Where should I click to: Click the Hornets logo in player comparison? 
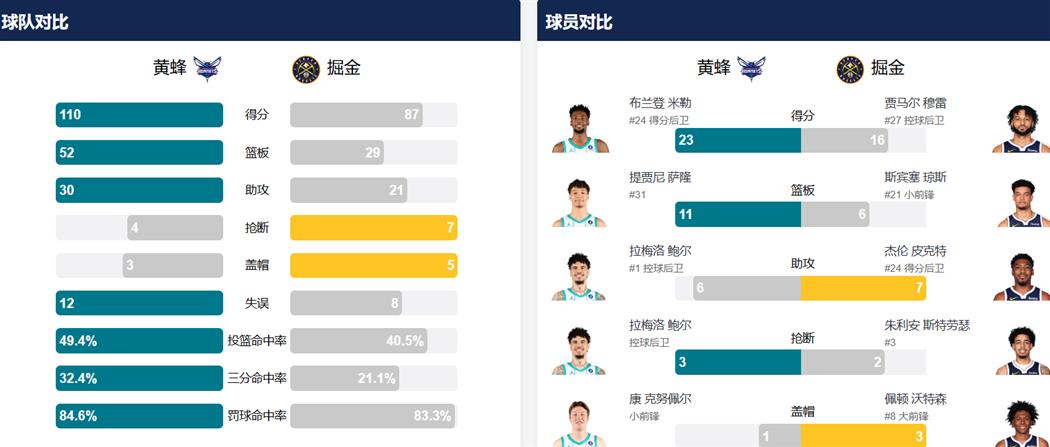pyautogui.click(x=752, y=68)
